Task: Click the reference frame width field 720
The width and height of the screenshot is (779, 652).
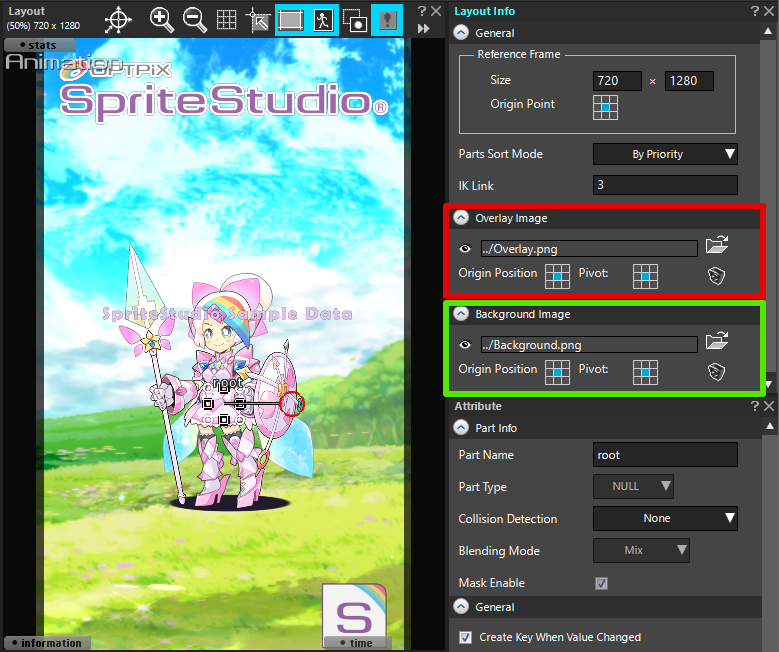Action: click(x=617, y=81)
